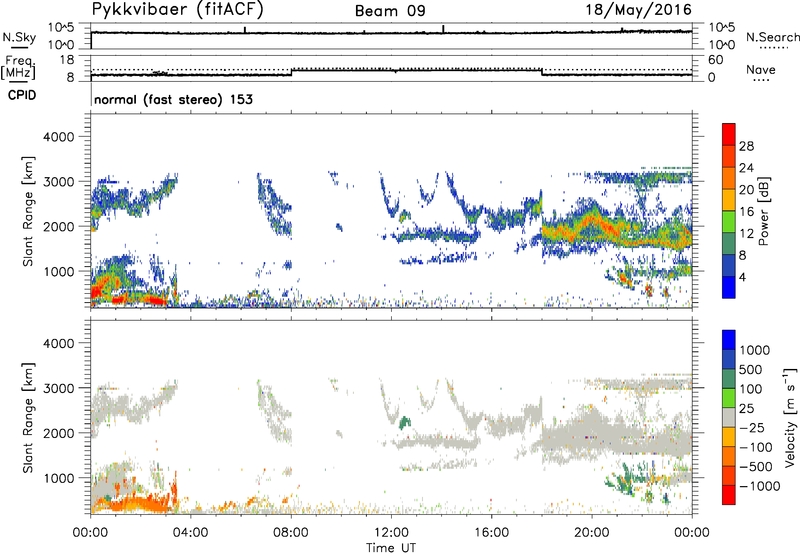The width and height of the screenshot is (800, 554).
Task: Click the Pykkvibaer (fitACF) title text
Action: [x=178, y=10]
